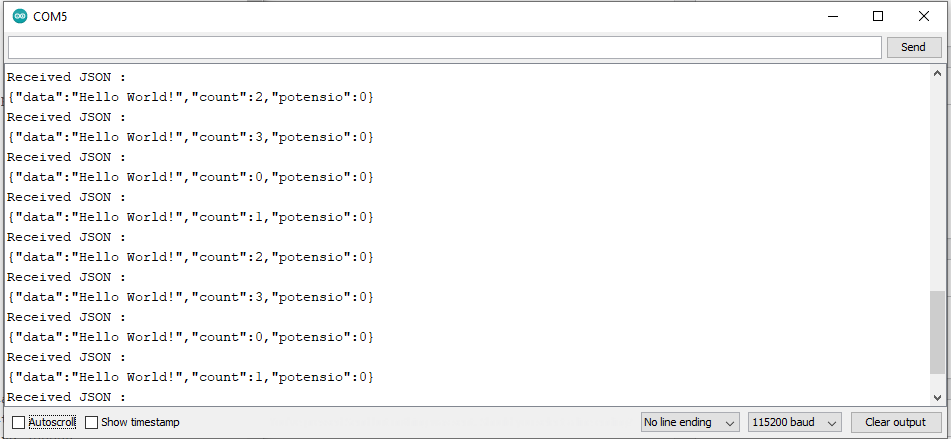Toggle the Show timestamp checkbox
951x439 pixels.
pos(92,422)
